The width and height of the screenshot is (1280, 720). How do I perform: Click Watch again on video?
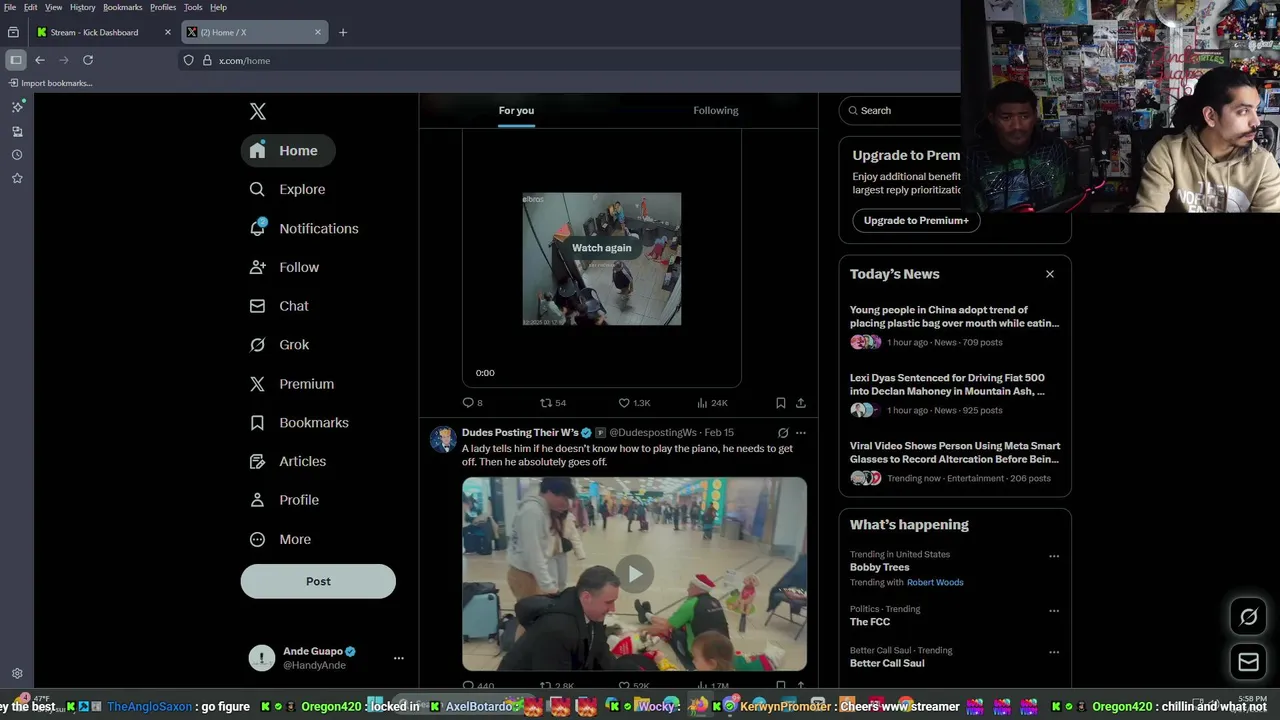pyautogui.click(x=602, y=248)
